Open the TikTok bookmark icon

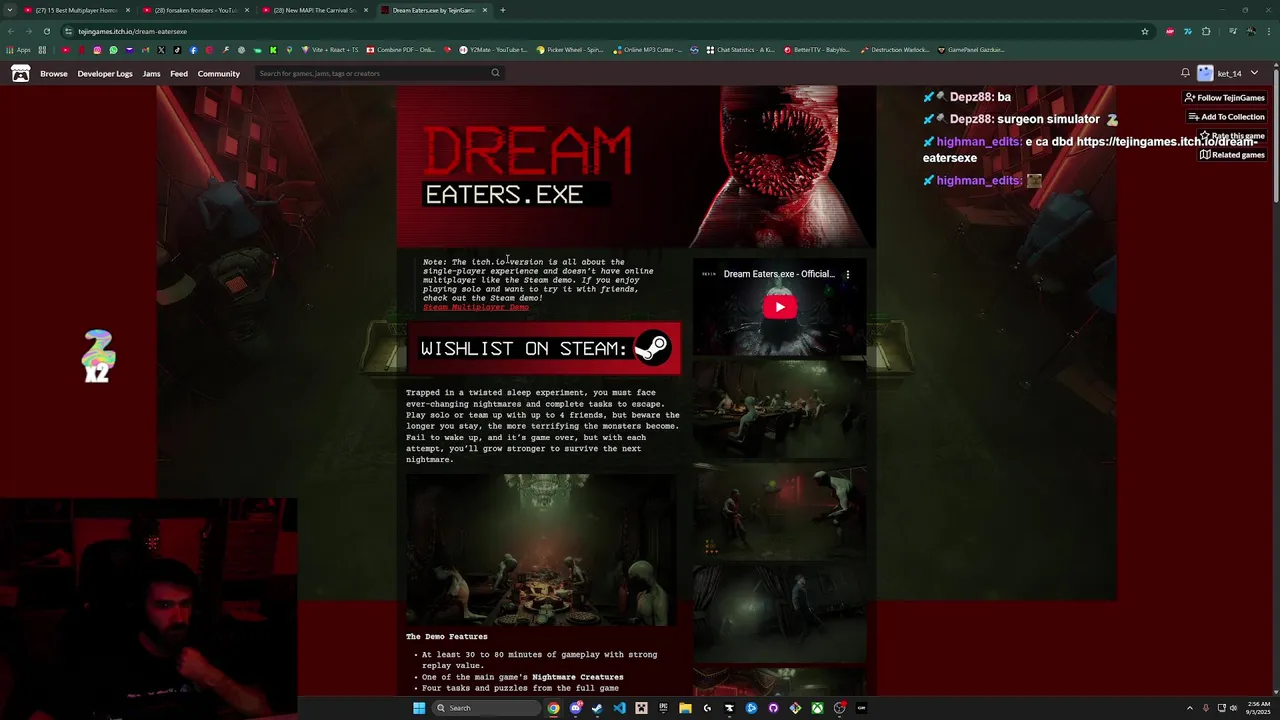pyautogui.click(x=177, y=50)
